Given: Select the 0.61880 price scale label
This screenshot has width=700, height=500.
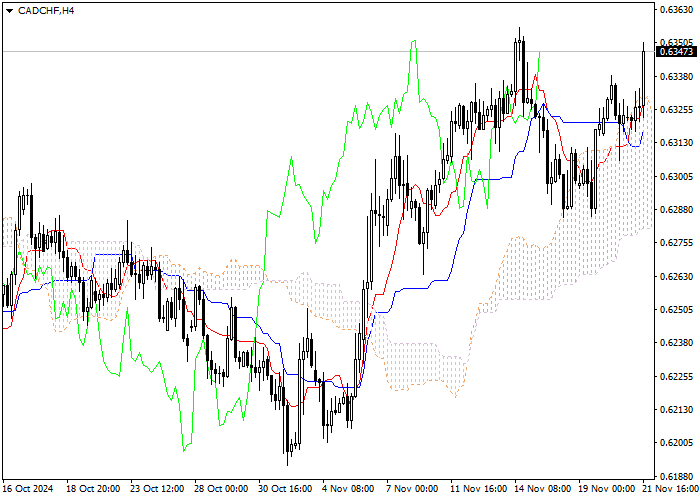Looking at the screenshot, I should [x=676, y=476].
